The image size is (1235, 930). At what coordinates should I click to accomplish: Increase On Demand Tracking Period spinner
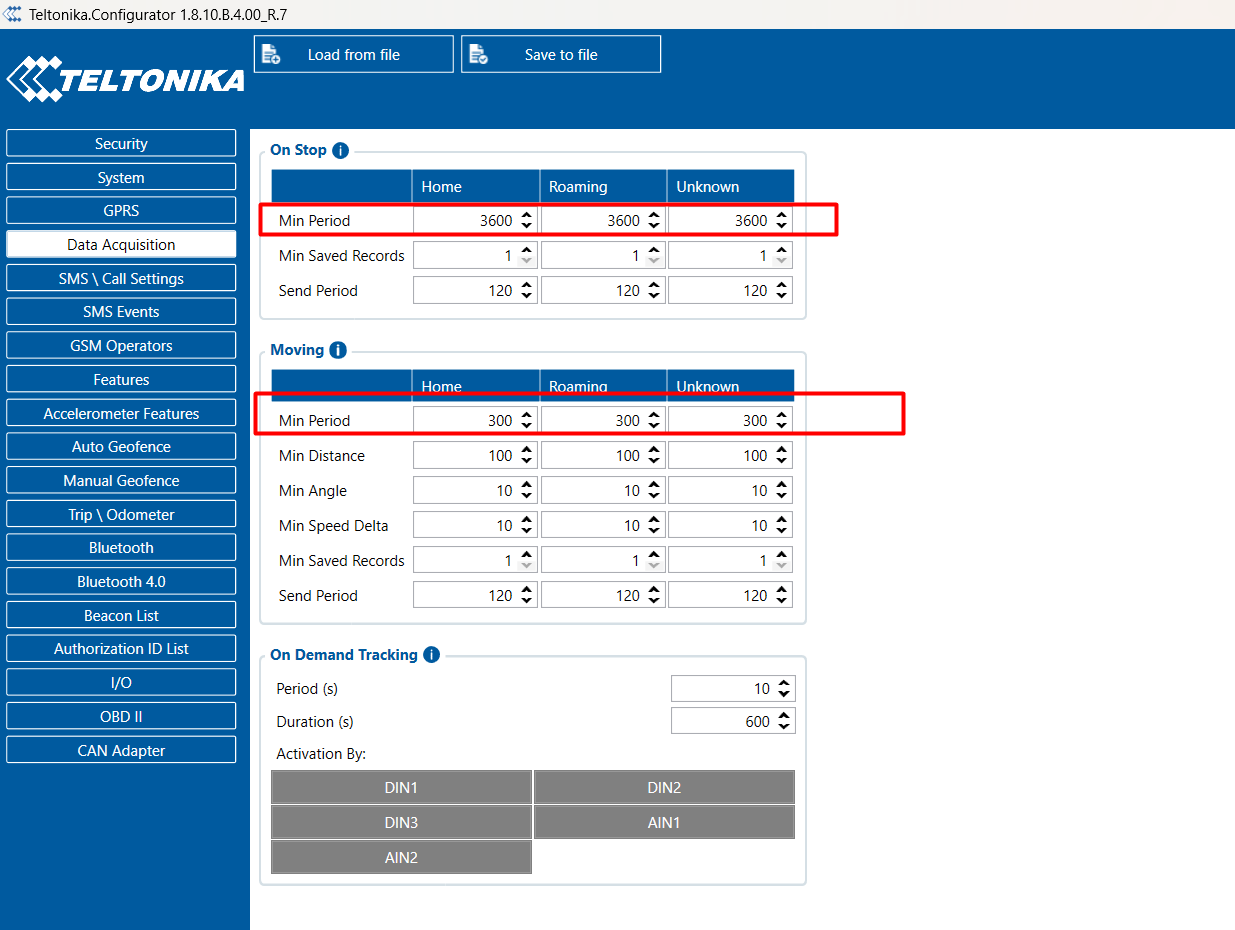pyautogui.click(x=784, y=683)
